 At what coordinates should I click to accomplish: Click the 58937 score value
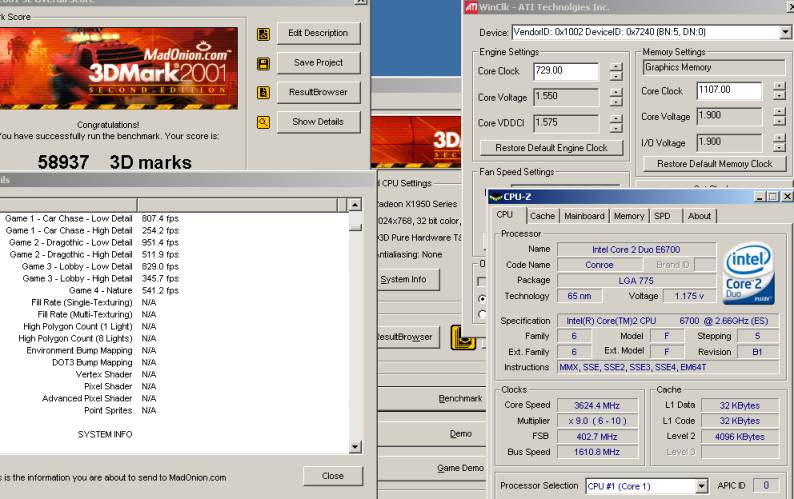pyautogui.click(x=63, y=163)
